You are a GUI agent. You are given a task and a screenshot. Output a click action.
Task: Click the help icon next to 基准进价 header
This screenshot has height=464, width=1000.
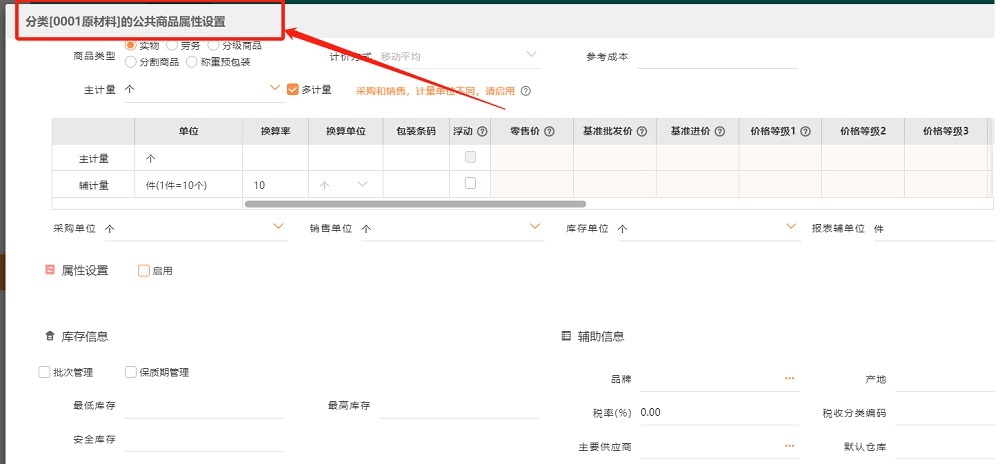(x=719, y=132)
